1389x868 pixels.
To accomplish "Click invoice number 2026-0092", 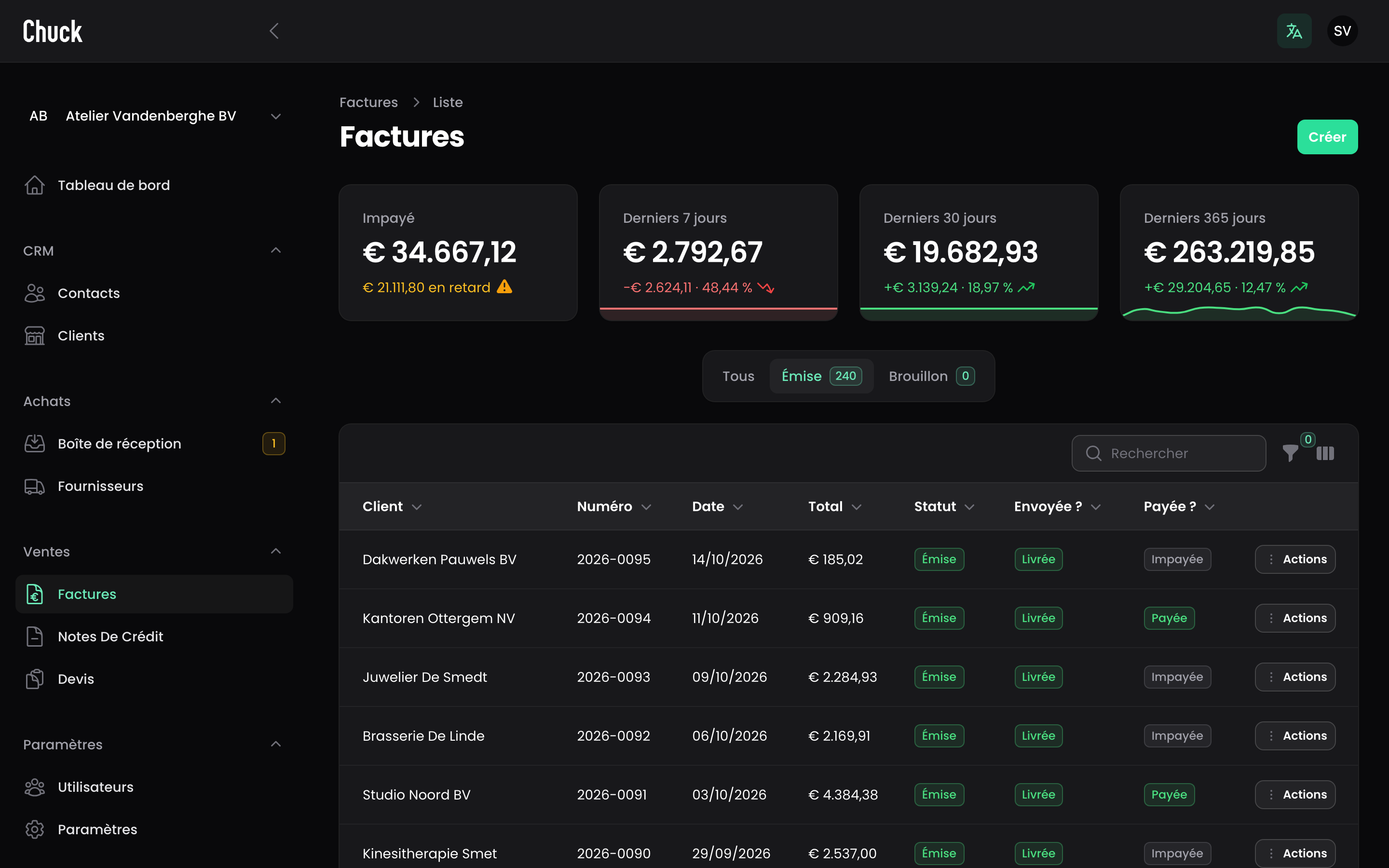I will [613, 736].
